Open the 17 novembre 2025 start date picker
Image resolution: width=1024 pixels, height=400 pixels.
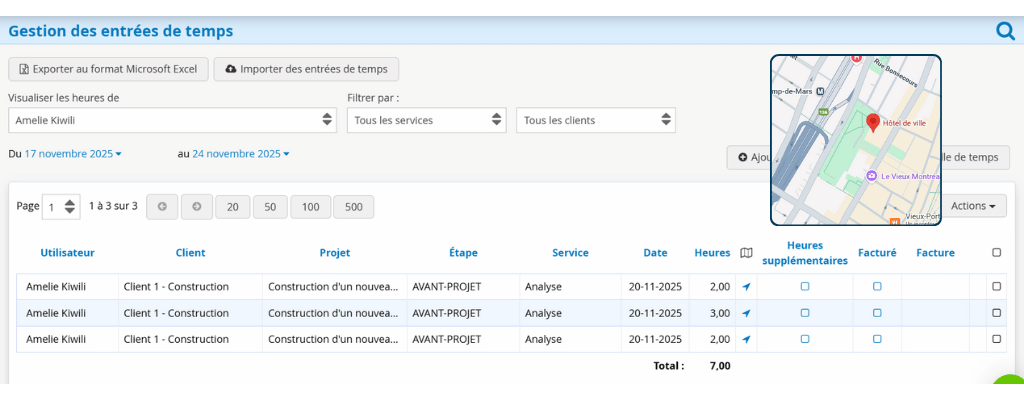pos(73,154)
